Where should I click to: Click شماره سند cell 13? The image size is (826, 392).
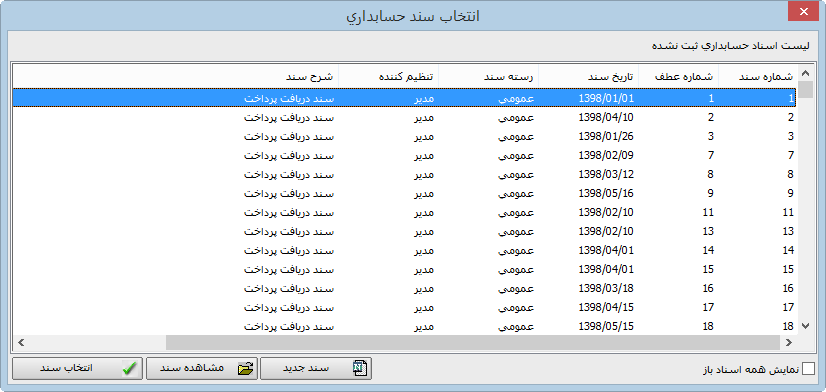tap(788, 231)
